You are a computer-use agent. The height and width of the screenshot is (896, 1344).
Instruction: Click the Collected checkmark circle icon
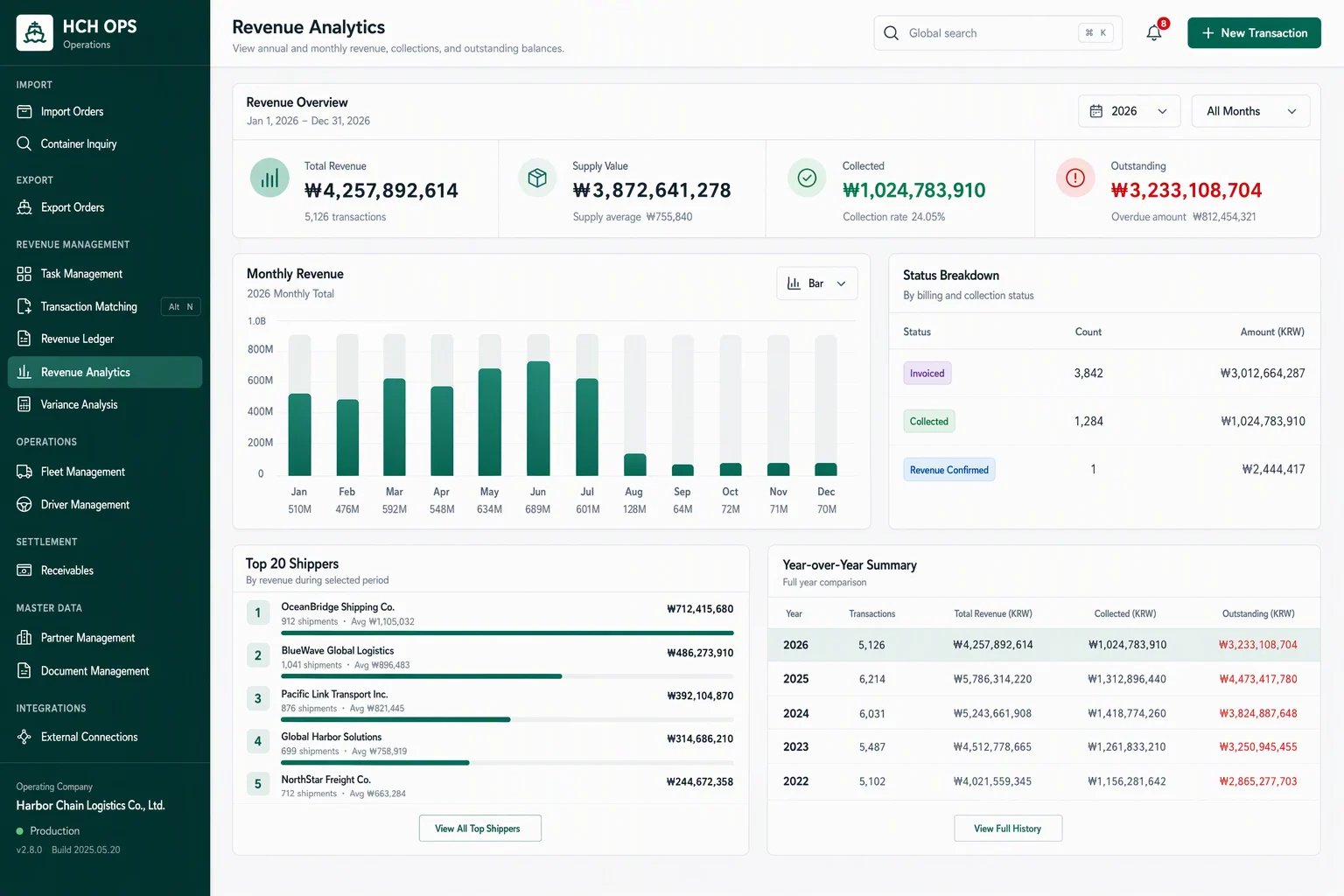(807, 178)
